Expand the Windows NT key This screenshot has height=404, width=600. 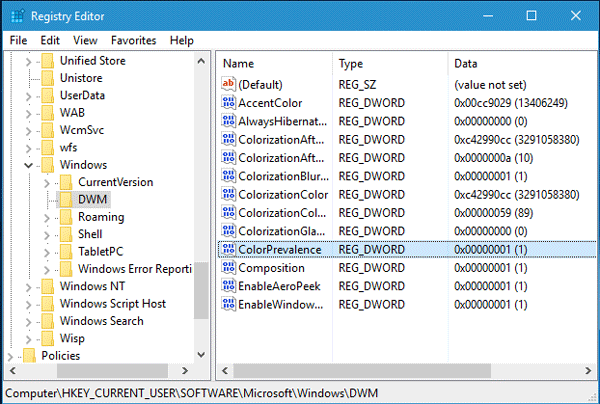(27, 286)
